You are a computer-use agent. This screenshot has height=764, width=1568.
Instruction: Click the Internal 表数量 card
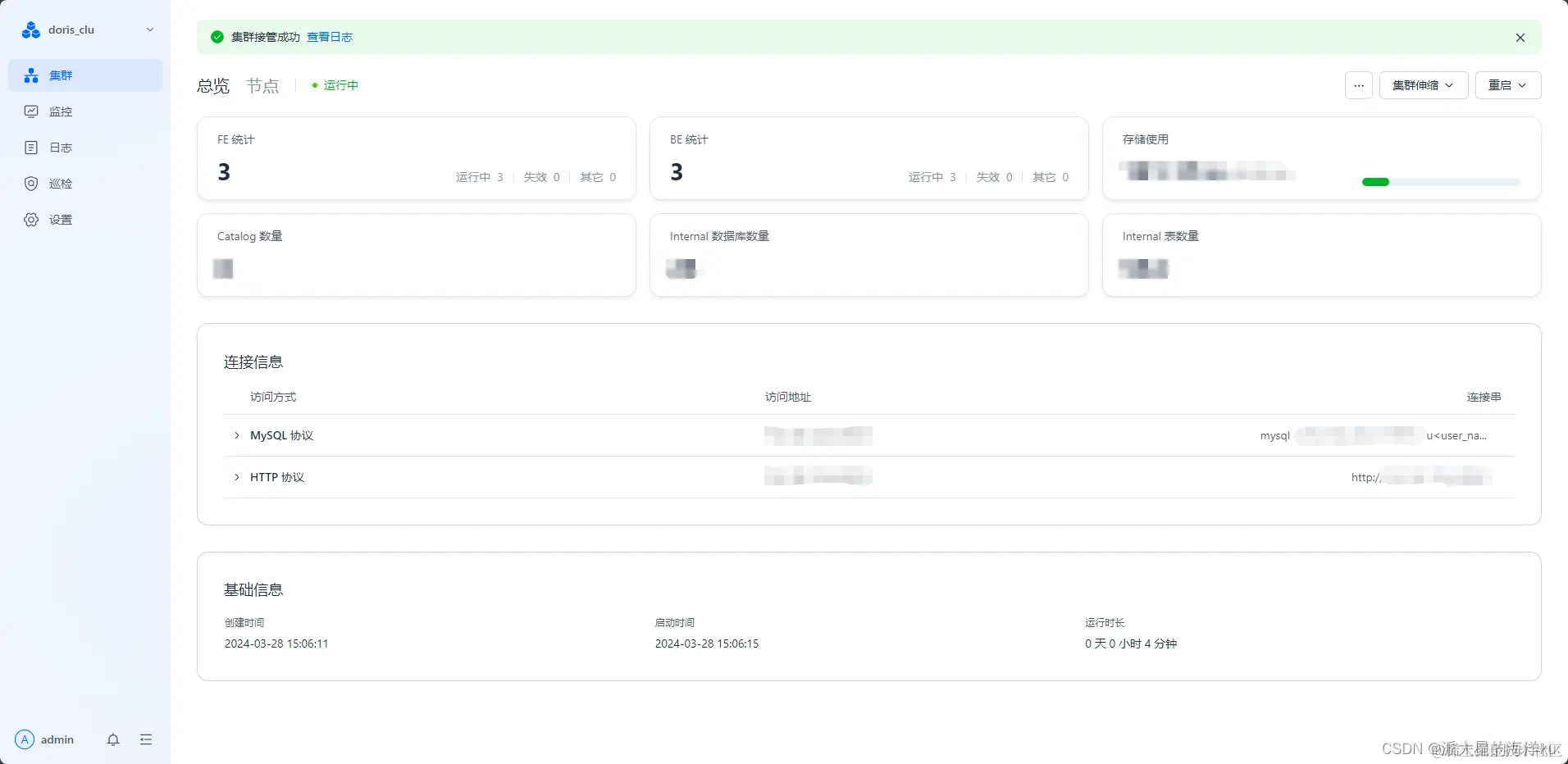point(1322,255)
